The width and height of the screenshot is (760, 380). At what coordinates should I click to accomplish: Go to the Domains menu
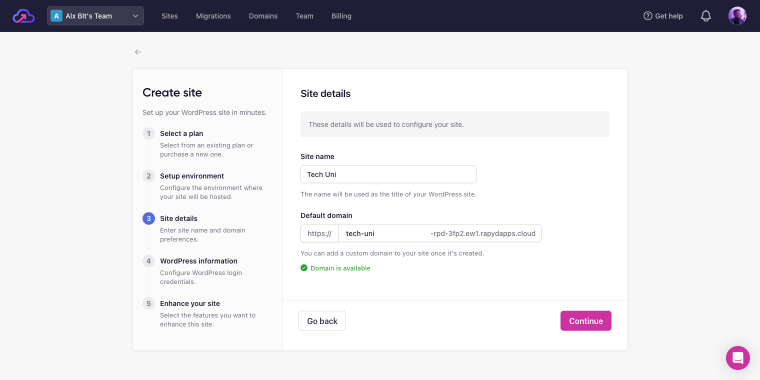(x=263, y=16)
